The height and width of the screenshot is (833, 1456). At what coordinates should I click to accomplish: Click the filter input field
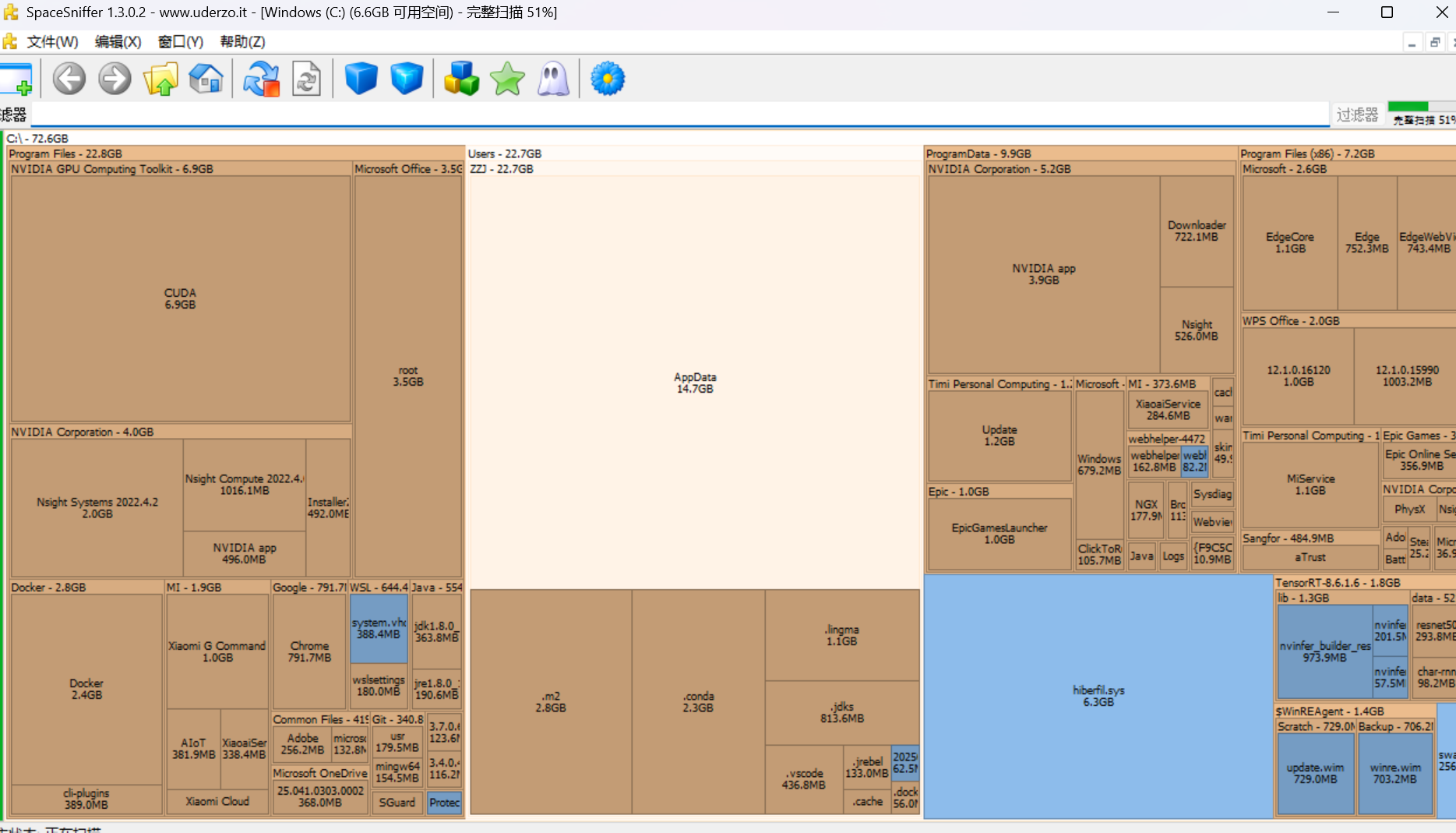tap(679, 115)
